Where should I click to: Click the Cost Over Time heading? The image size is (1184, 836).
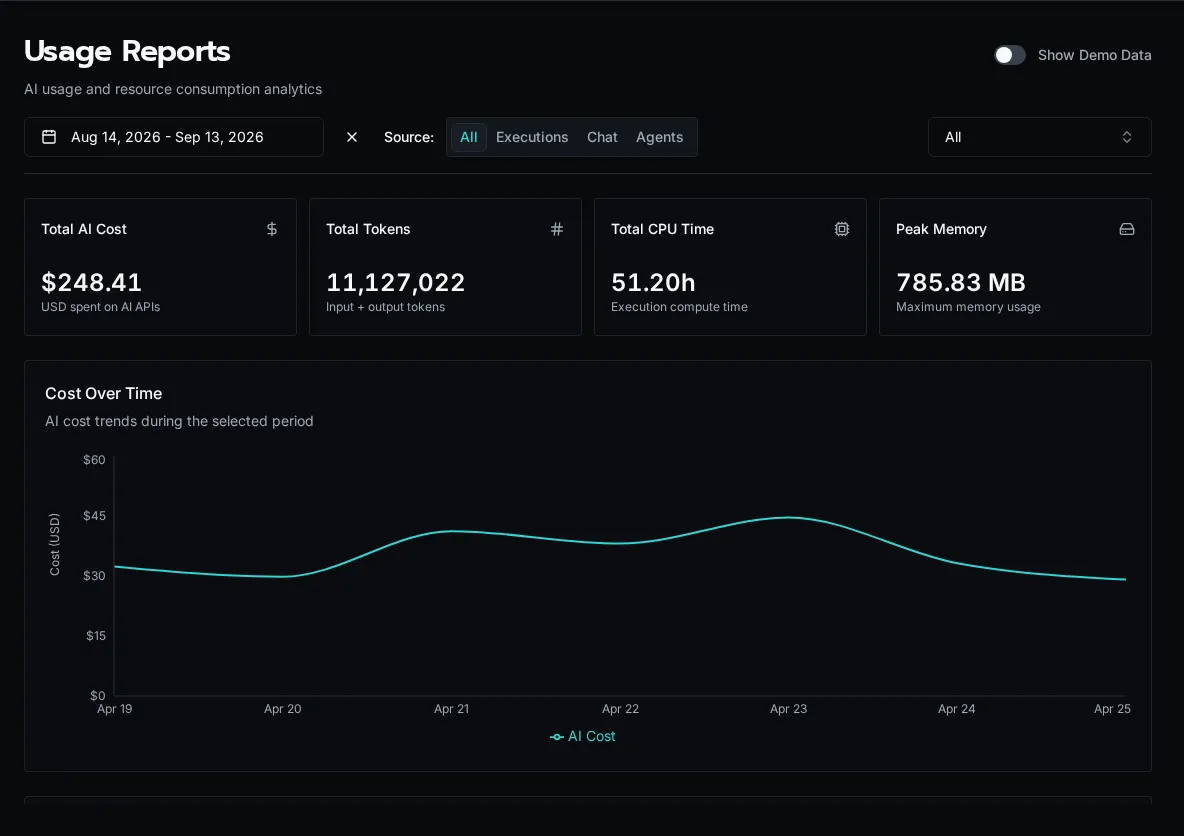coord(103,393)
